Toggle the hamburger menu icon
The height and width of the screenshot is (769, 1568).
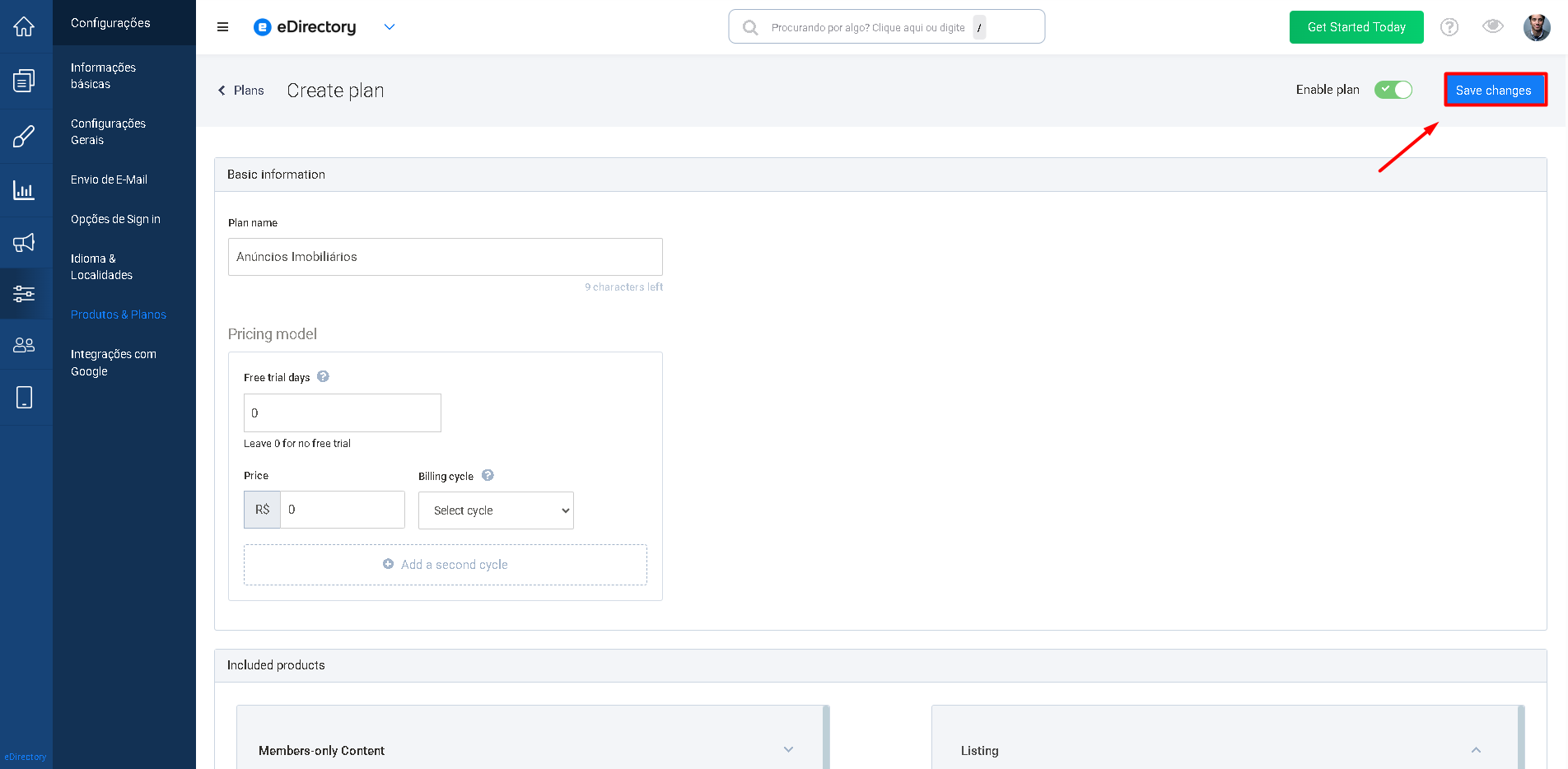point(222,27)
